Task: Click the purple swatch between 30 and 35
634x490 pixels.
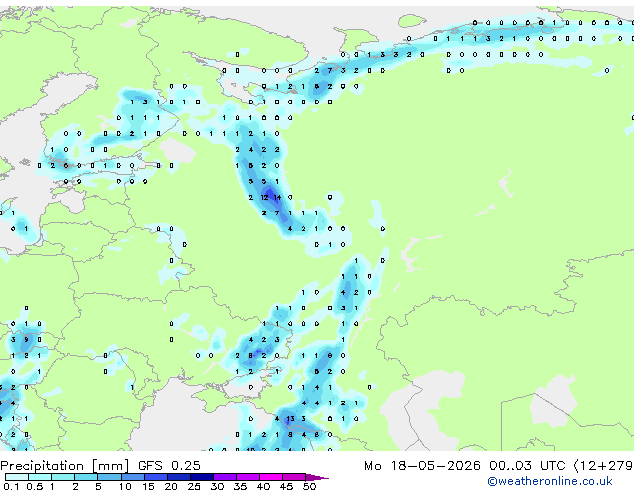Action: [x=225, y=477]
